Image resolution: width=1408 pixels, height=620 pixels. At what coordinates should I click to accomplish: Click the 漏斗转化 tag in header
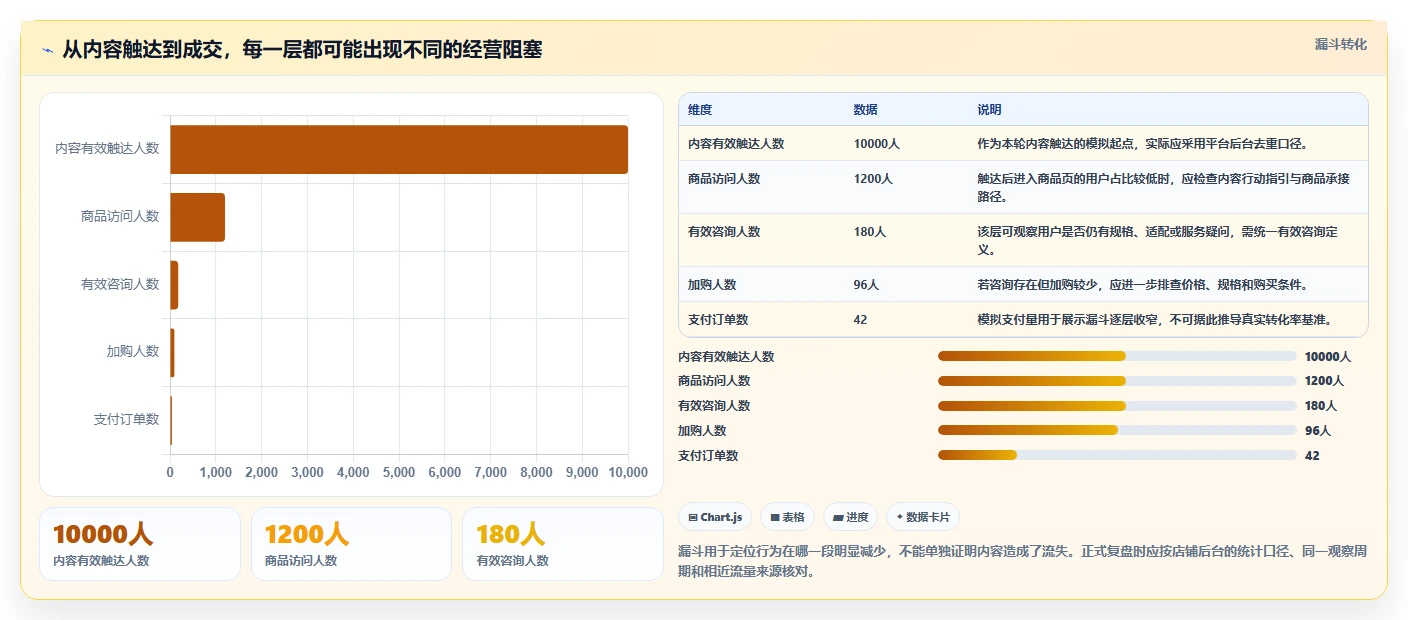click(x=1340, y=44)
